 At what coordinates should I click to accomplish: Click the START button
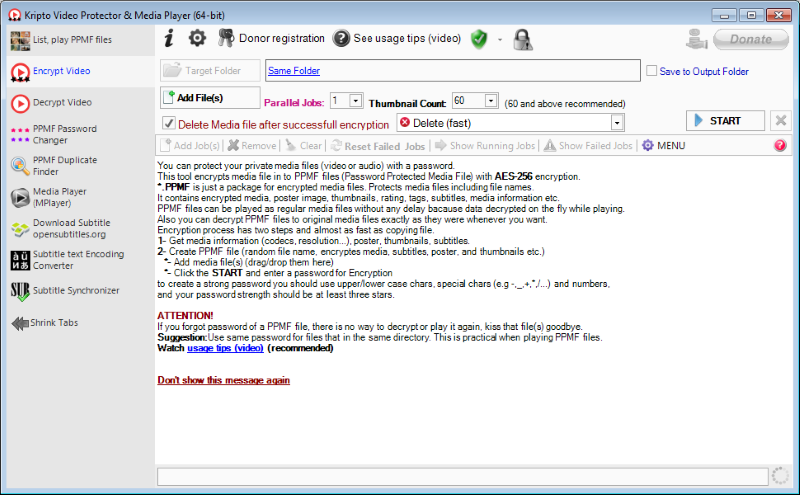[x=725, y=121]
